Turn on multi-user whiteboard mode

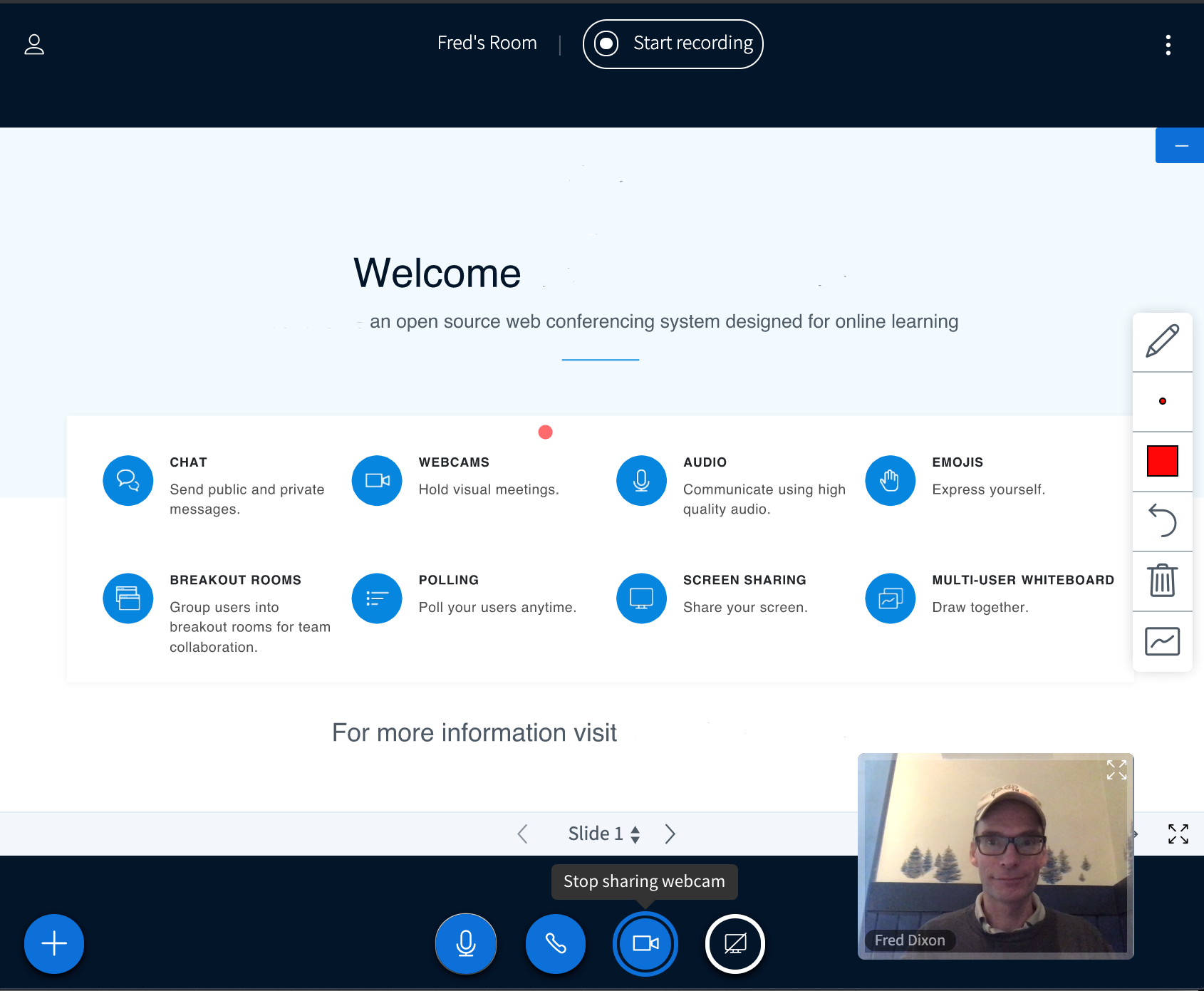click(x=1162, y=641)
